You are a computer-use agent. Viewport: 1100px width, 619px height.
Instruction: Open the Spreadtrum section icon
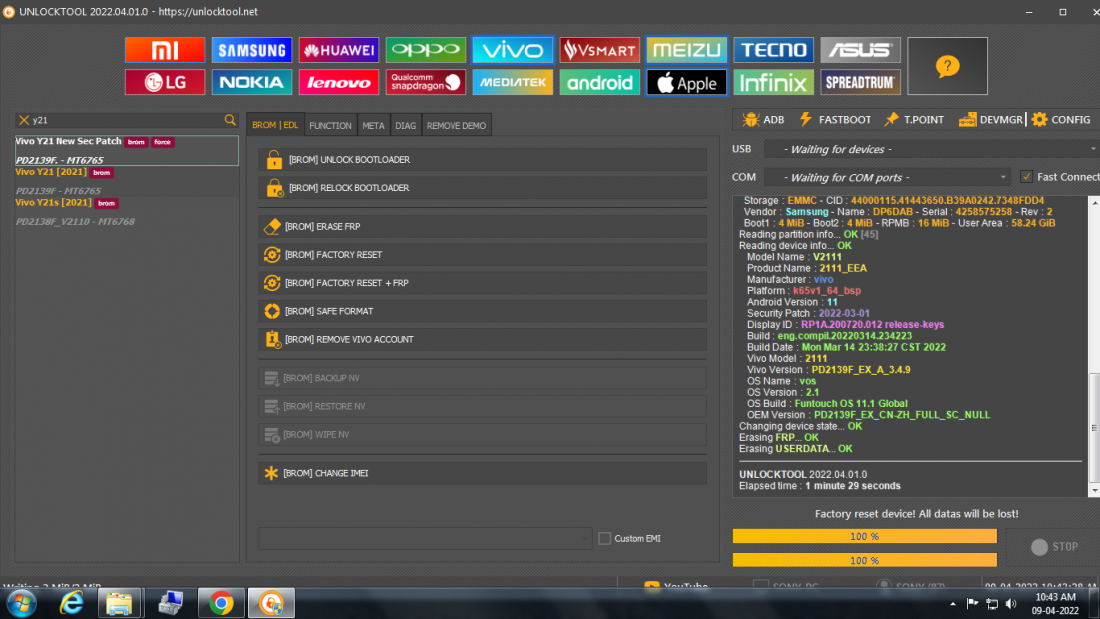coord(861,82)
